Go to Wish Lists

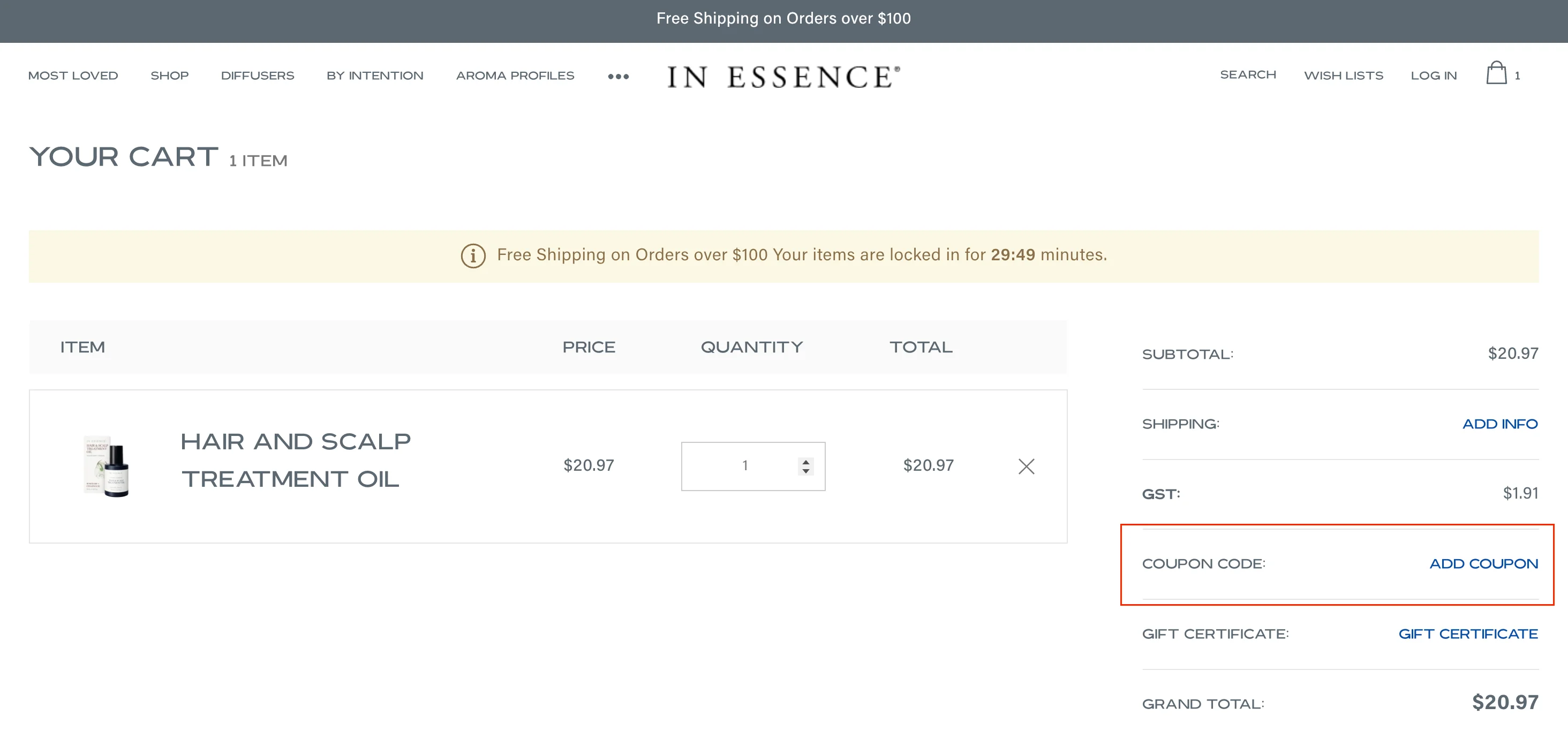(1344, 76)
